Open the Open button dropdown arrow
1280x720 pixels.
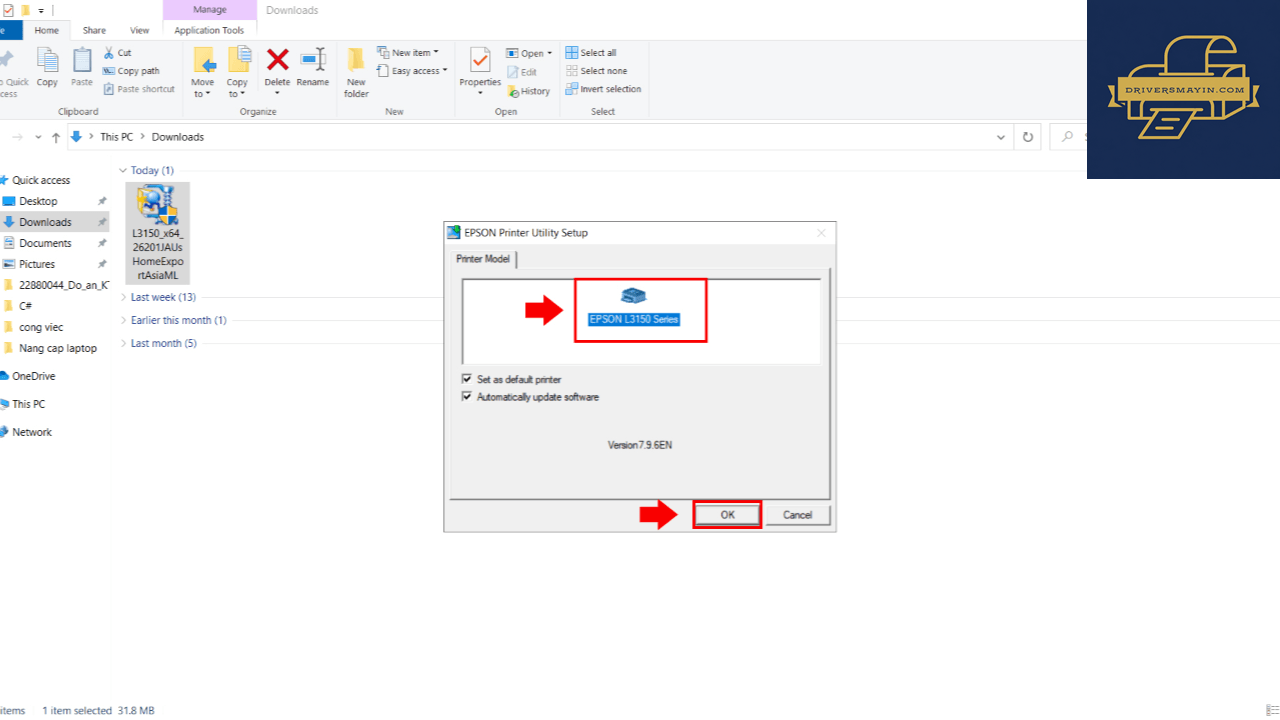click(x=549, y=54)
